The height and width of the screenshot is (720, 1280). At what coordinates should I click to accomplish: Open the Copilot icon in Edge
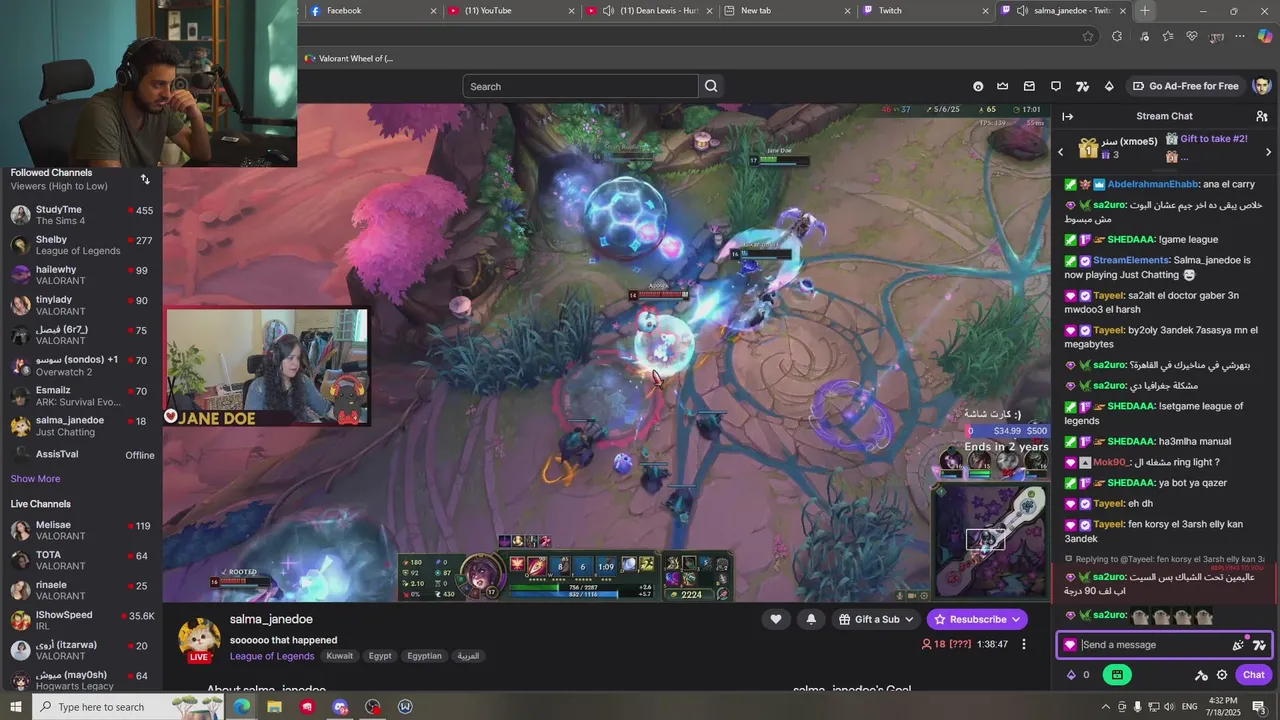1265,36
